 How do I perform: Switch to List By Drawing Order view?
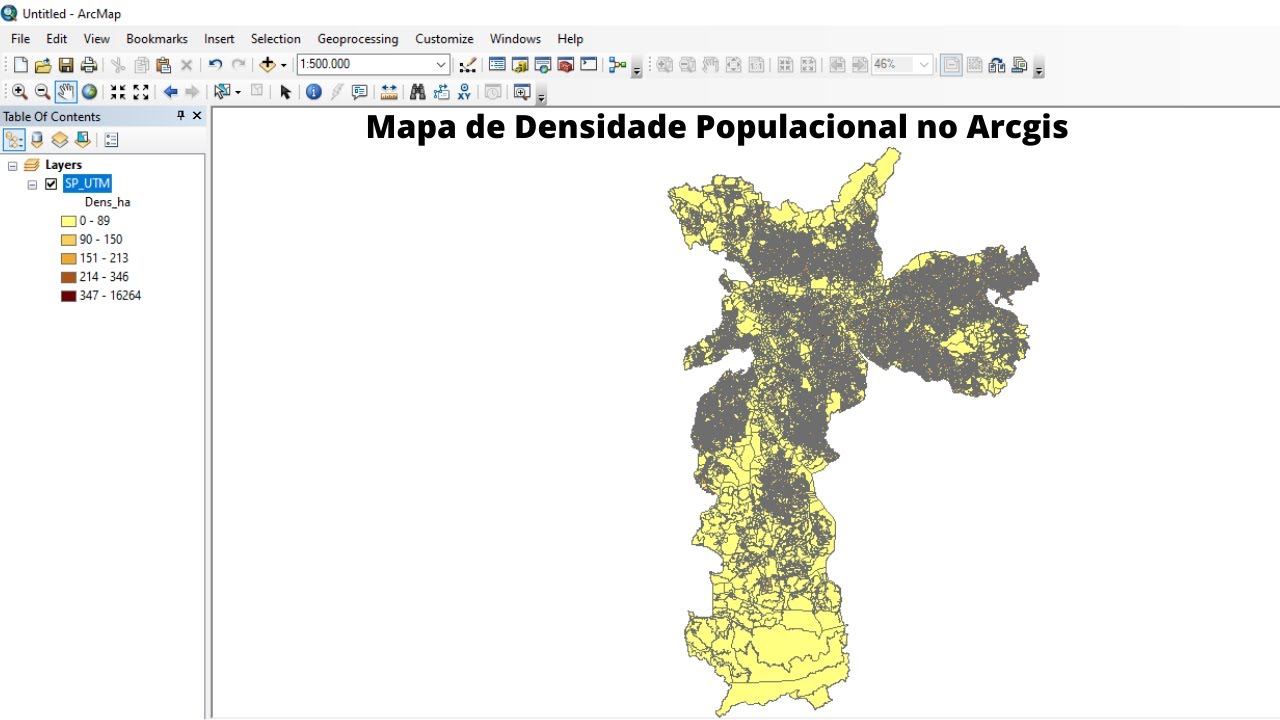click(x=14, y=140)
